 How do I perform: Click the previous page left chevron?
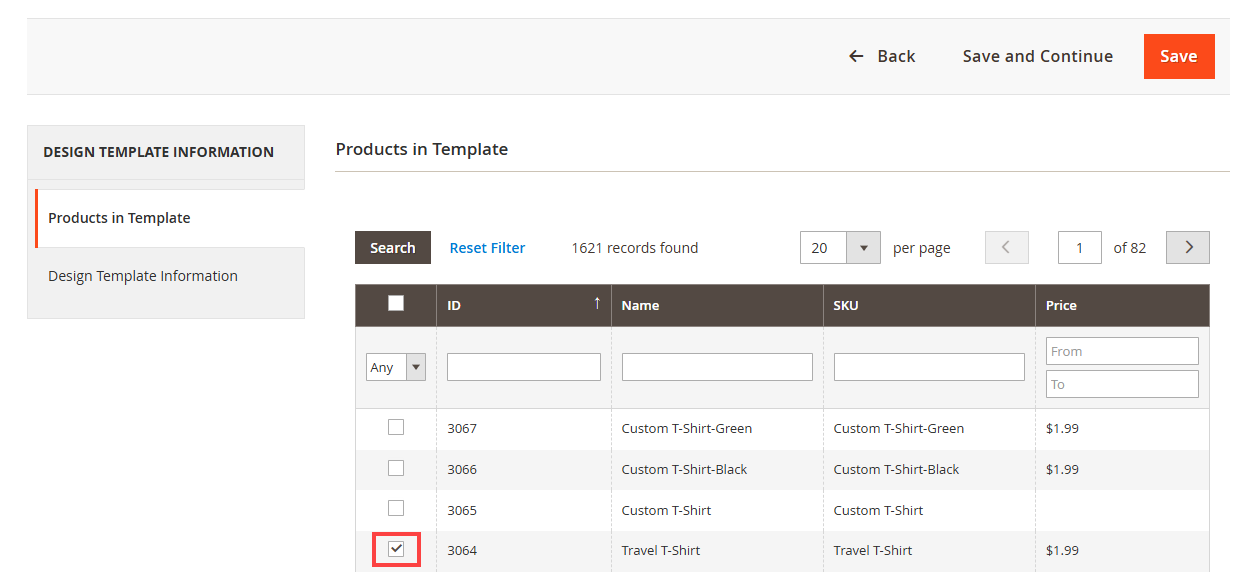pyautogui.click(x=1006, y=248)
